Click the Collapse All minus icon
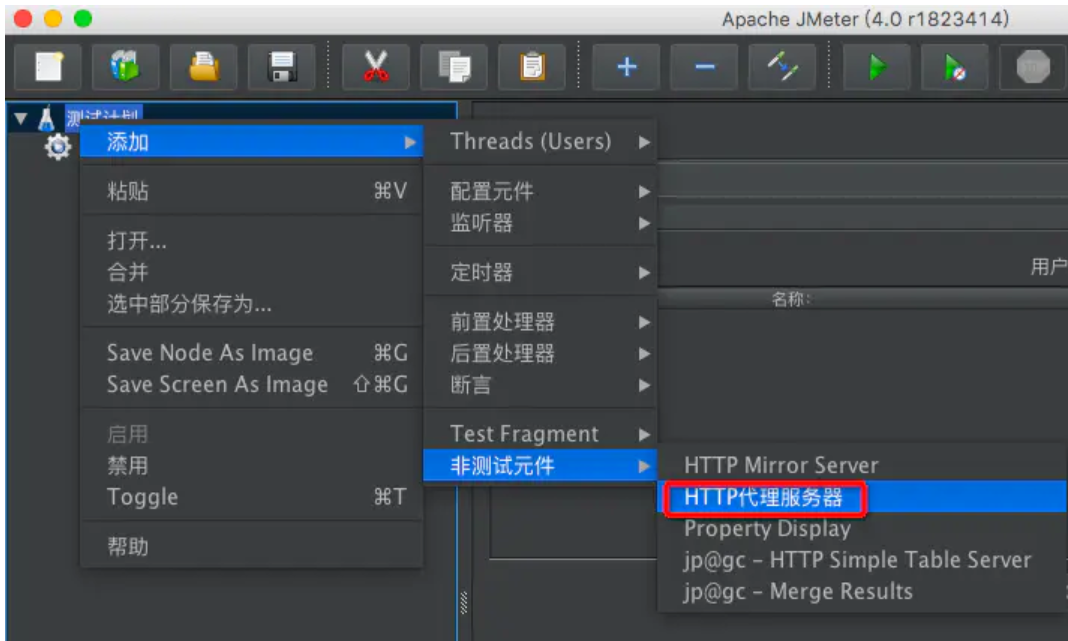Image resolution: width=1068 pixels, height=641 pixels. point(704,67)
